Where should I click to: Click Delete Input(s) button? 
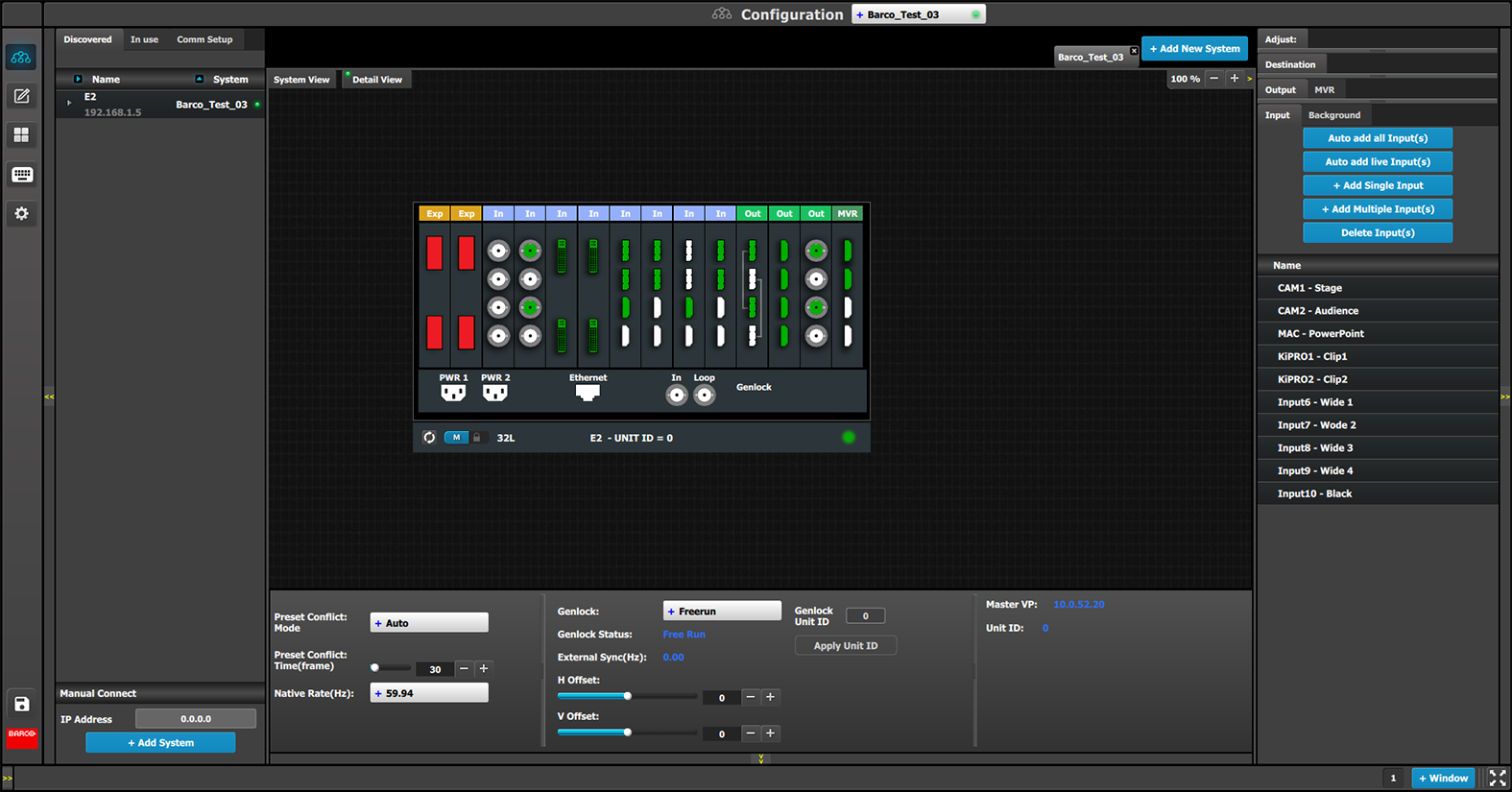tap(1378, 233)
